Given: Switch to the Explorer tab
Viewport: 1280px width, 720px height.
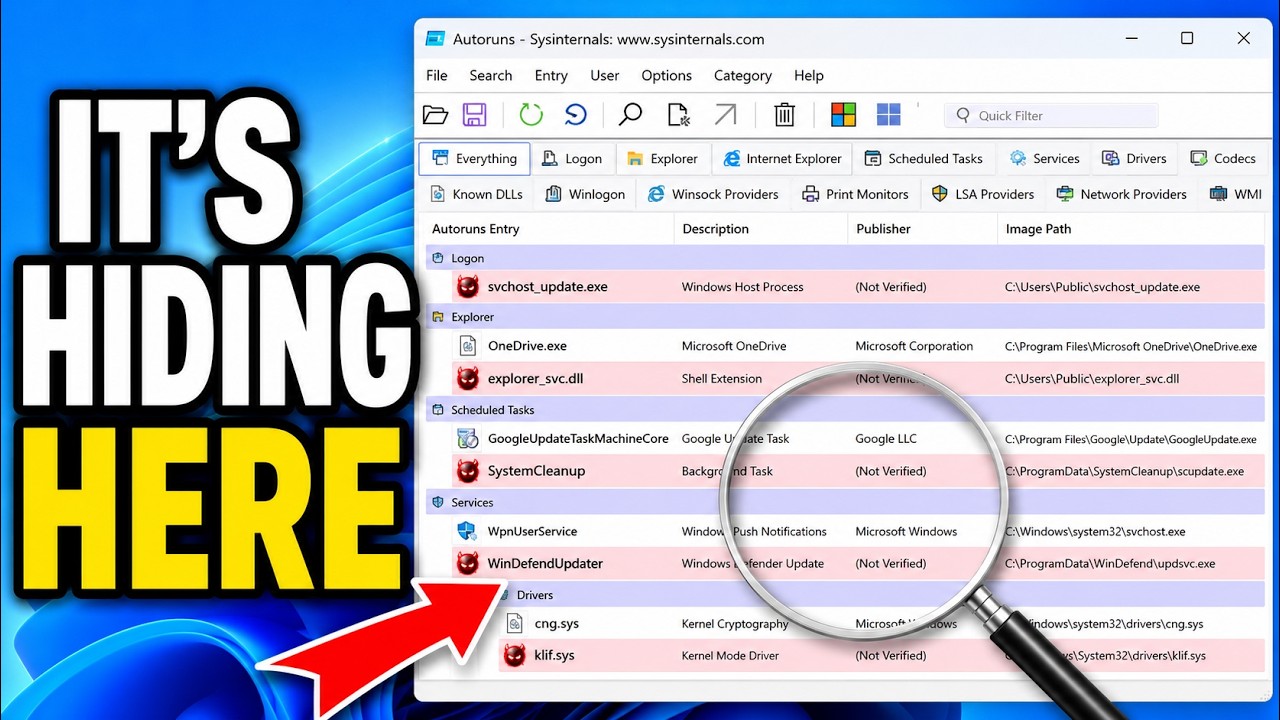Looking at the screenshot, I should (662, 158).
